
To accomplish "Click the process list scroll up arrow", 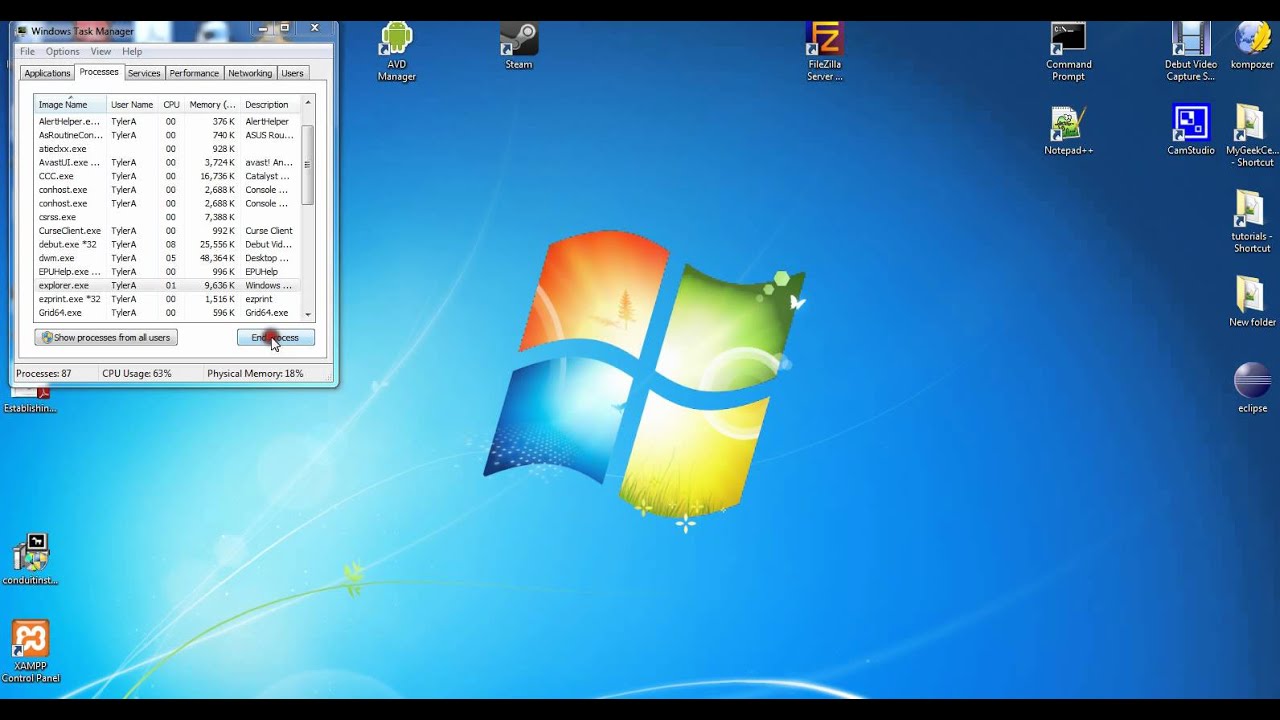I will [x=308, y=102].
